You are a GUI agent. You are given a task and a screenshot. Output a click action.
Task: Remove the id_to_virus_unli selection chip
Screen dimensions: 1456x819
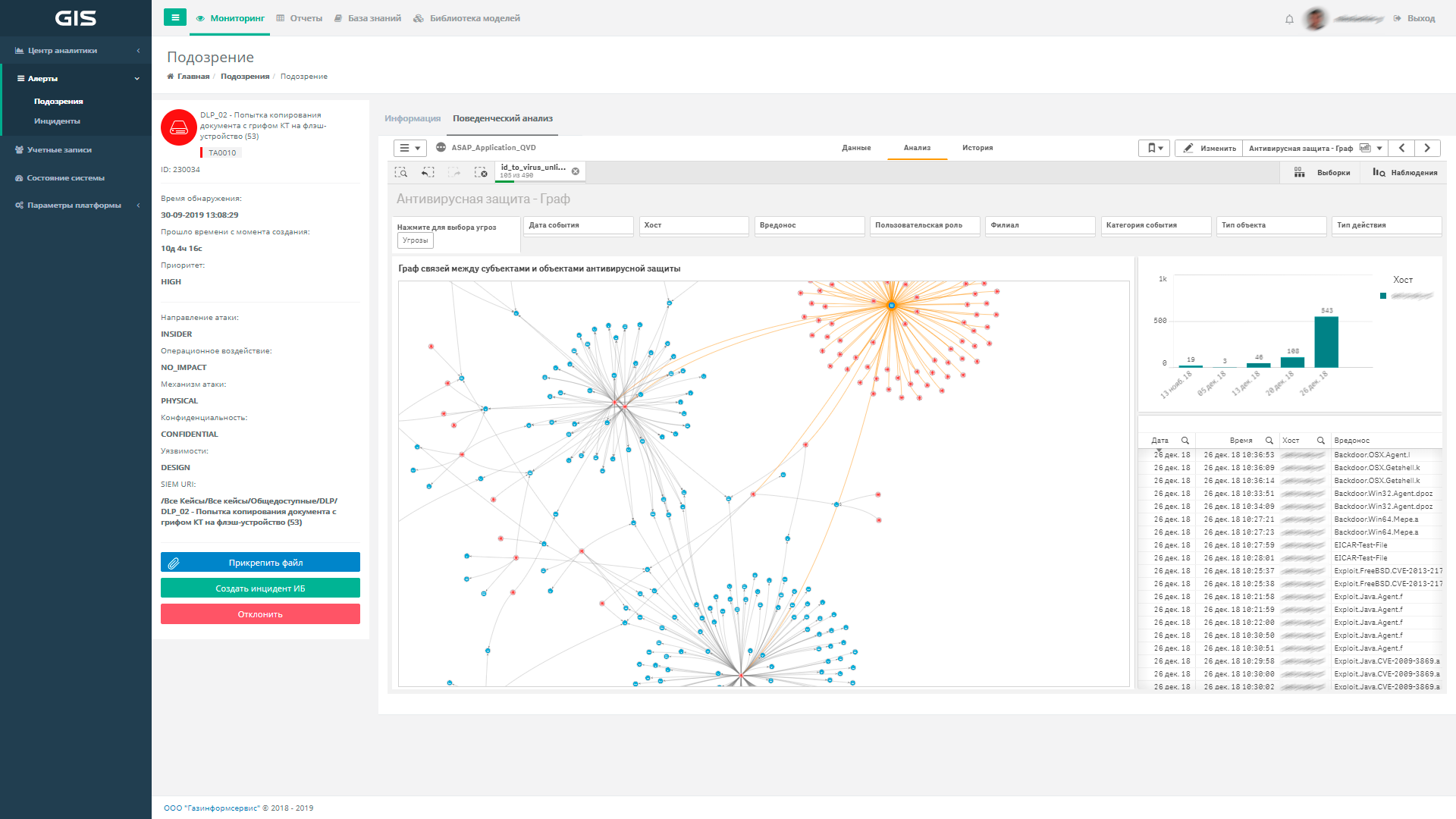point(576,171)
